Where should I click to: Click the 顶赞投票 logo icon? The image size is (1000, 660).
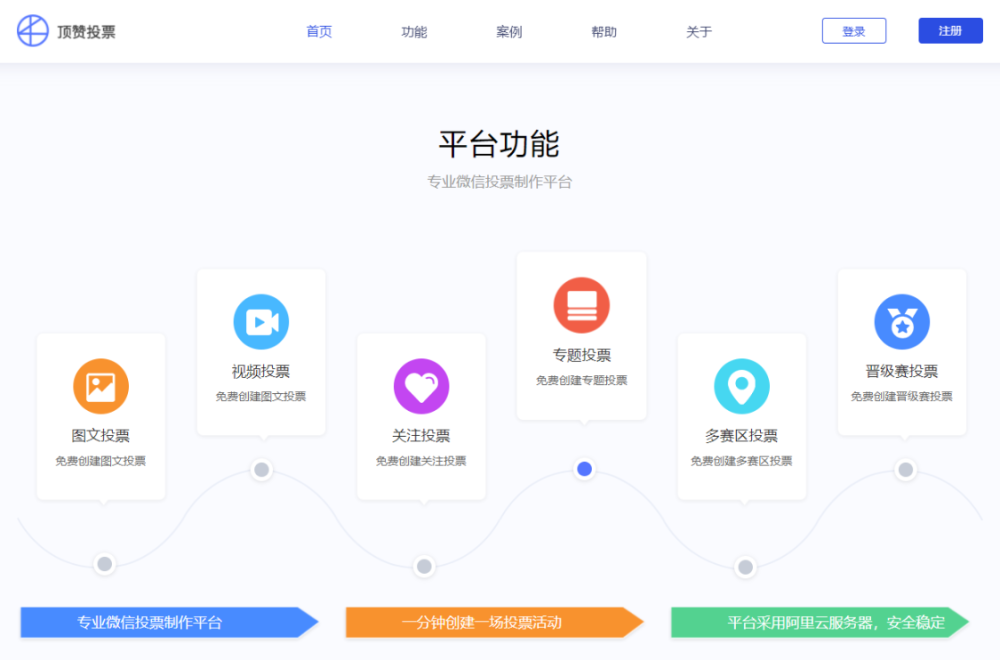[33, 31]
